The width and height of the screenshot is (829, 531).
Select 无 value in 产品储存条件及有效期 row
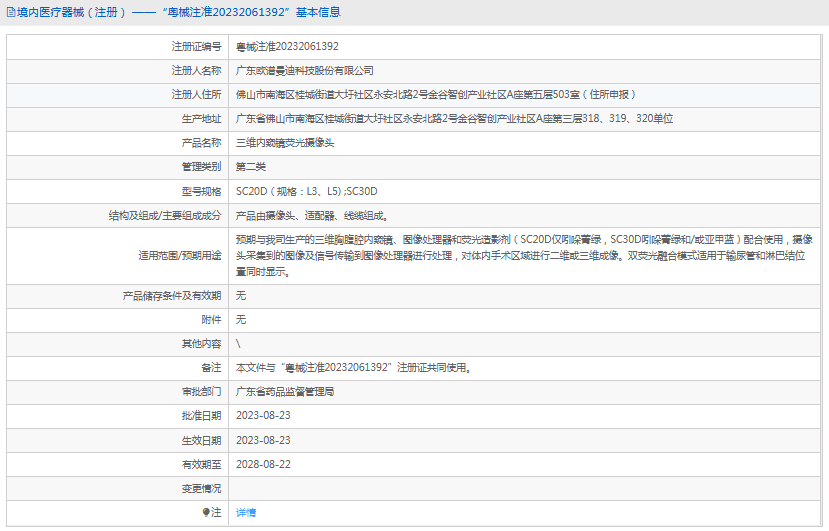point(241,296)
